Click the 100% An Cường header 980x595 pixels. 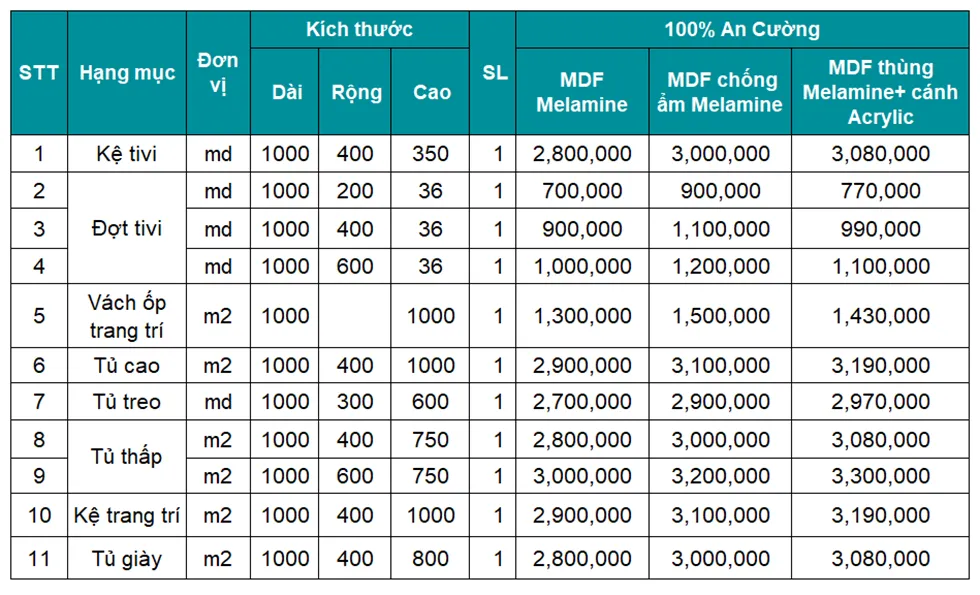click(742, 29)
